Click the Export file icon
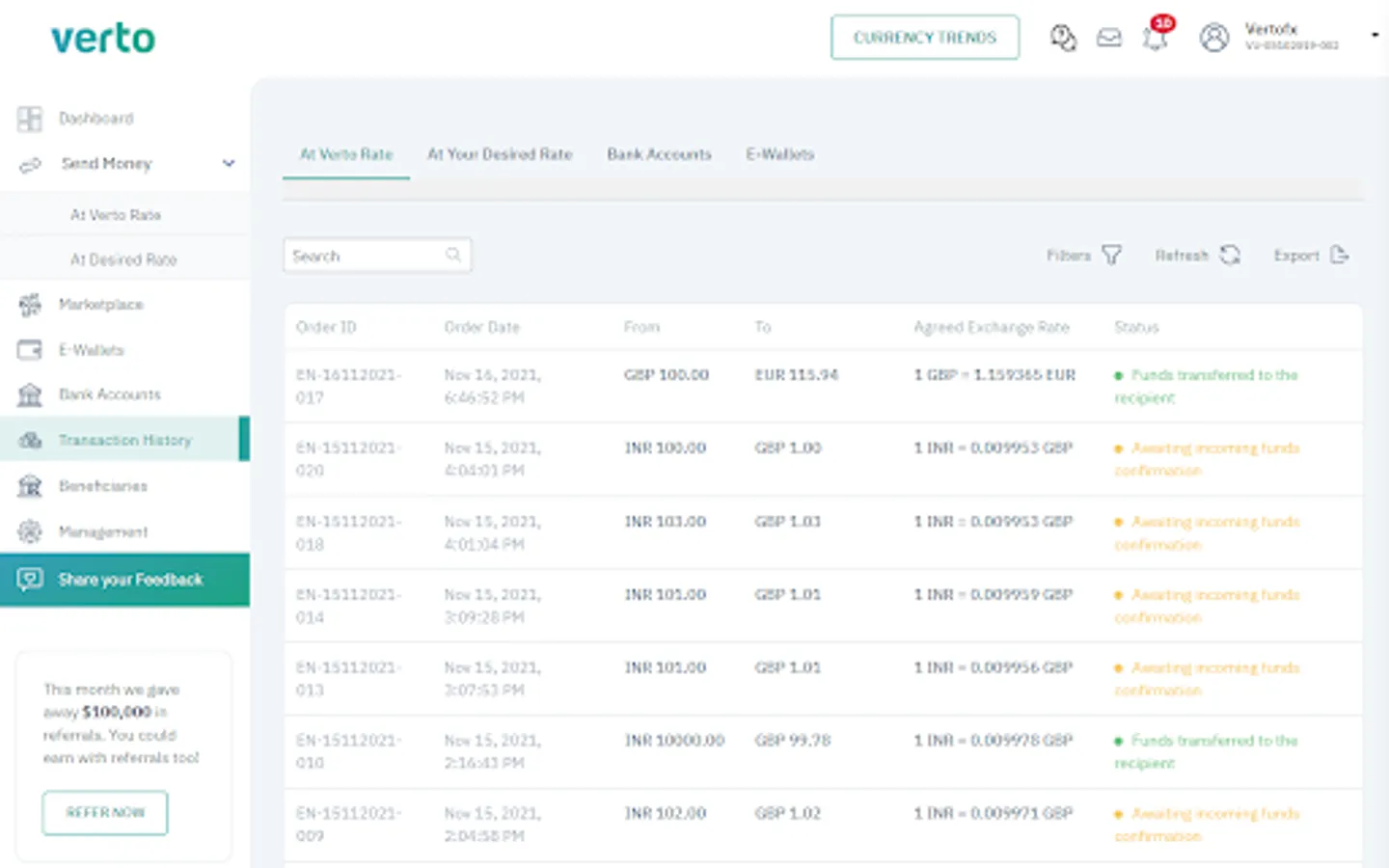1389x868 pixels. point(1339,256)
